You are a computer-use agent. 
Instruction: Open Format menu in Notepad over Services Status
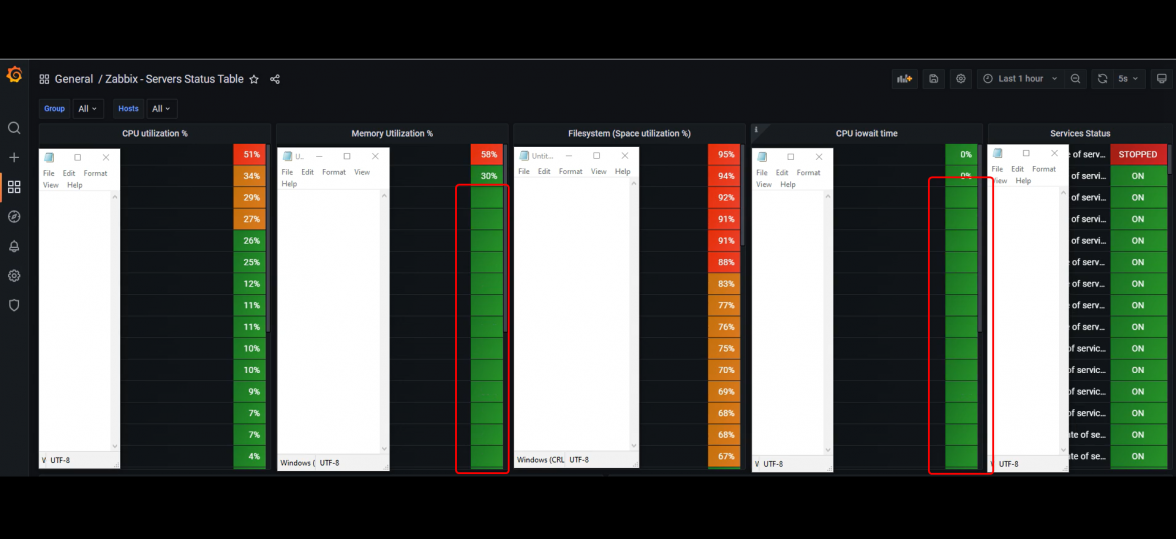[x=1044, y=169]
